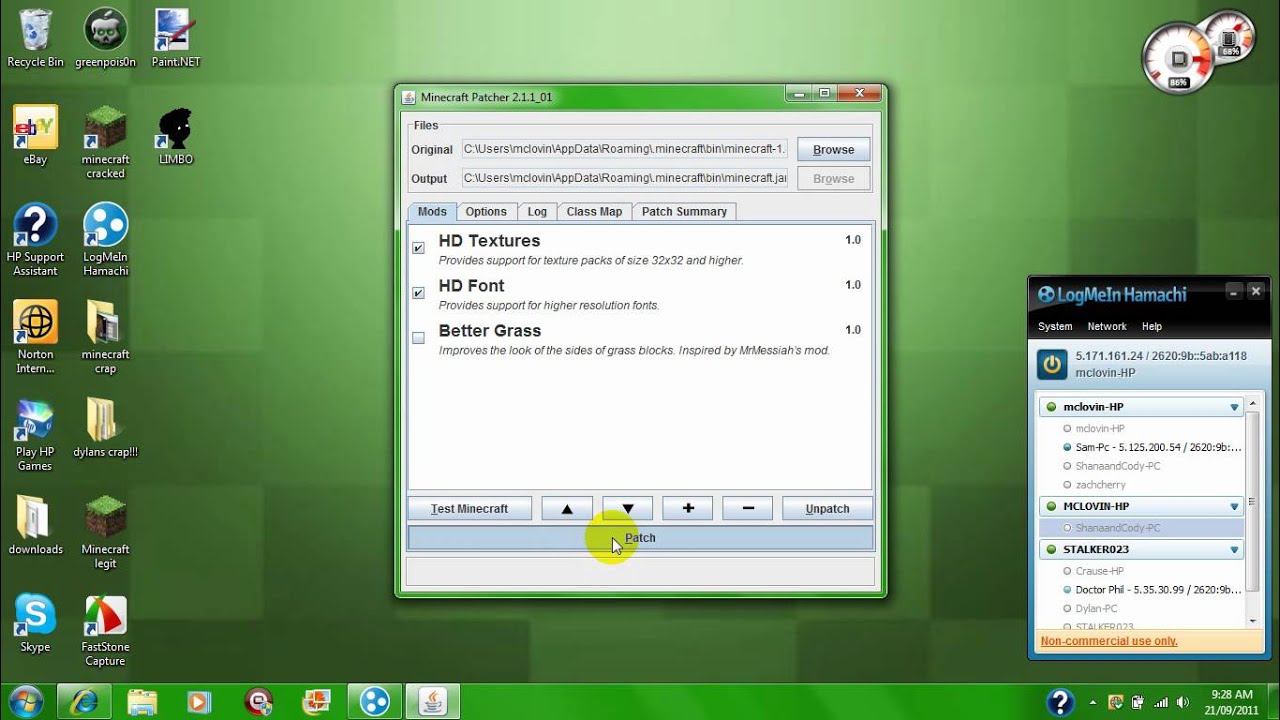
Task: Open the Class Map tab
Action: [x=594, y=211]
